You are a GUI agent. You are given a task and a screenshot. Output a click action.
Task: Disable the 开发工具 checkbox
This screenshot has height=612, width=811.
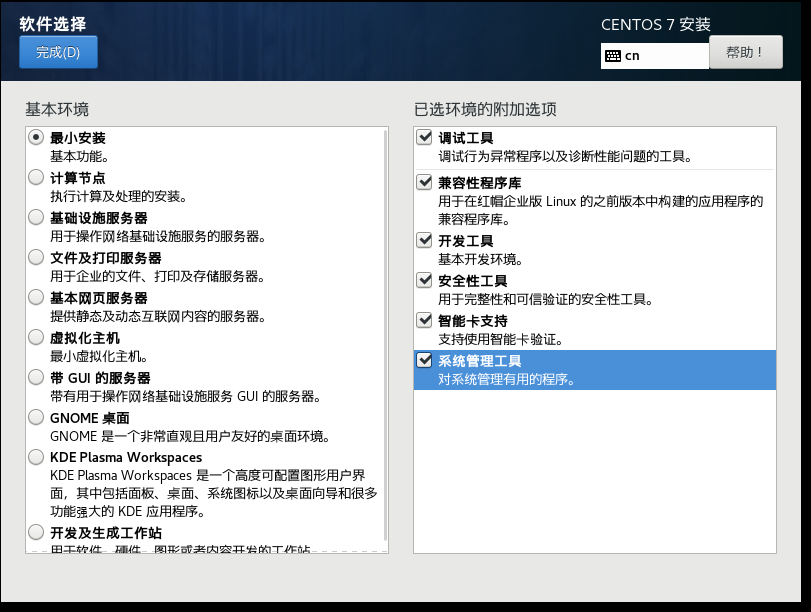point(424,240)
